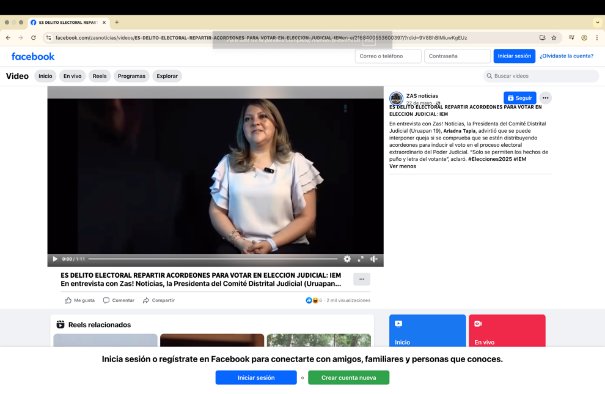Click Compartir to share the video
Viewport: 605px width, 394px height.
159,300
